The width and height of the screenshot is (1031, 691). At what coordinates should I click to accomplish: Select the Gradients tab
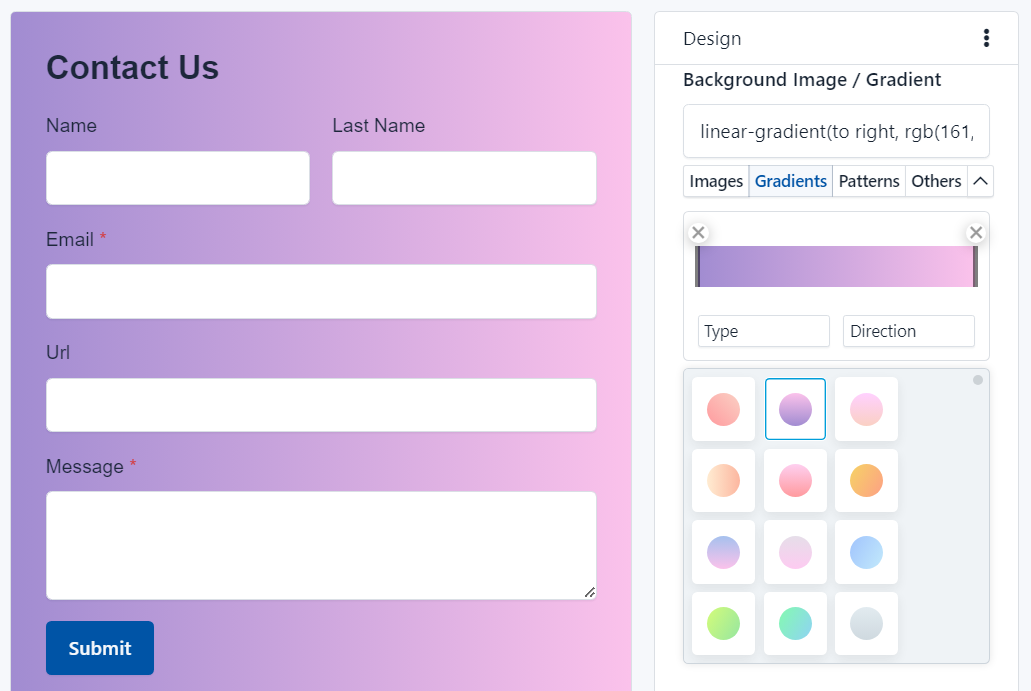[x=791, y=181]
